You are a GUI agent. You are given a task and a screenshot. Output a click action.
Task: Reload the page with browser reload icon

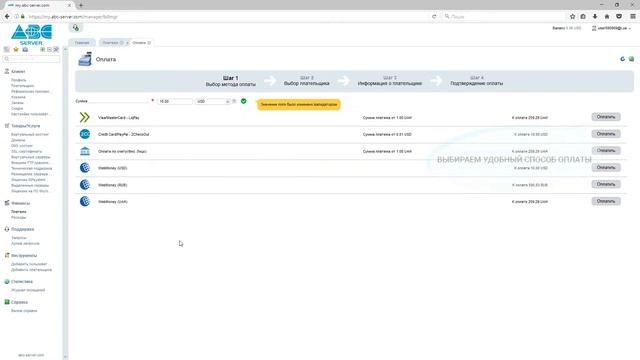click(434, 17)
